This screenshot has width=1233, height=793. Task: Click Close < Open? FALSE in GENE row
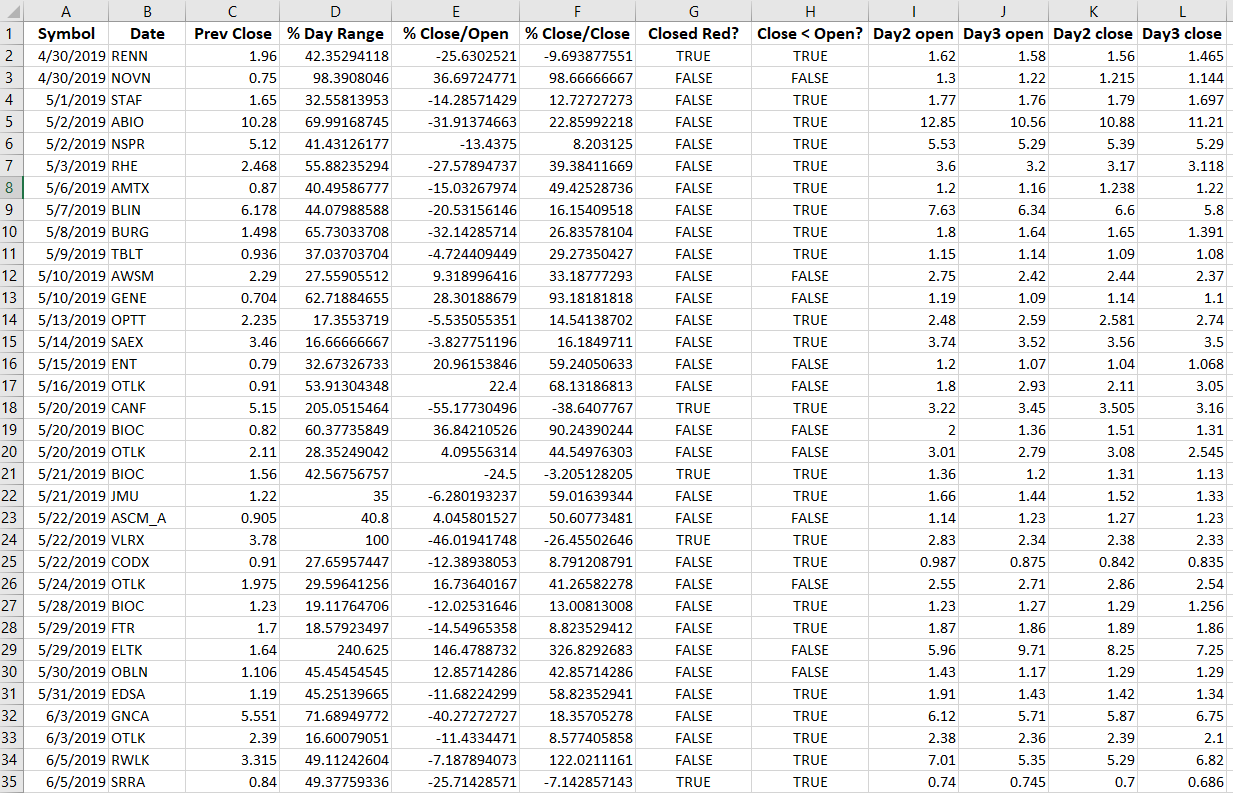(x=810, y=298)
